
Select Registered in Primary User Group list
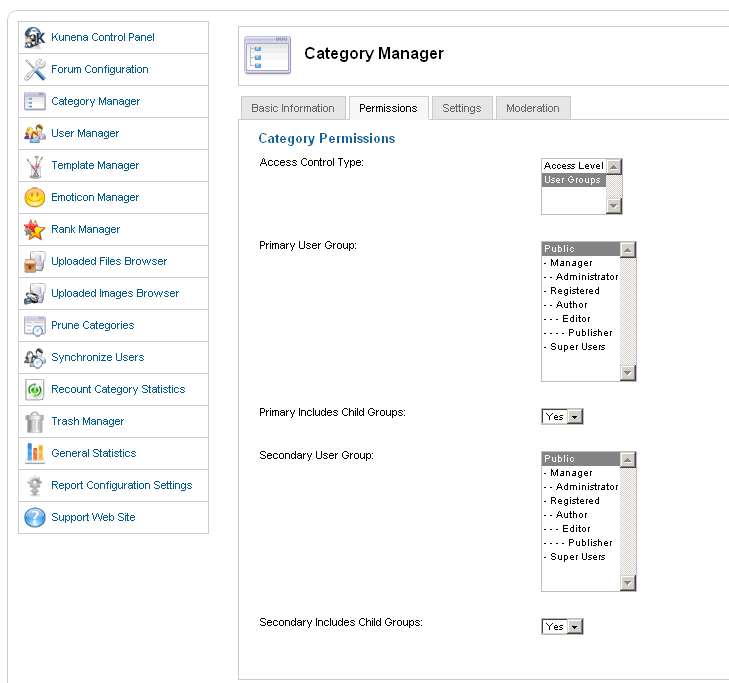575,291
